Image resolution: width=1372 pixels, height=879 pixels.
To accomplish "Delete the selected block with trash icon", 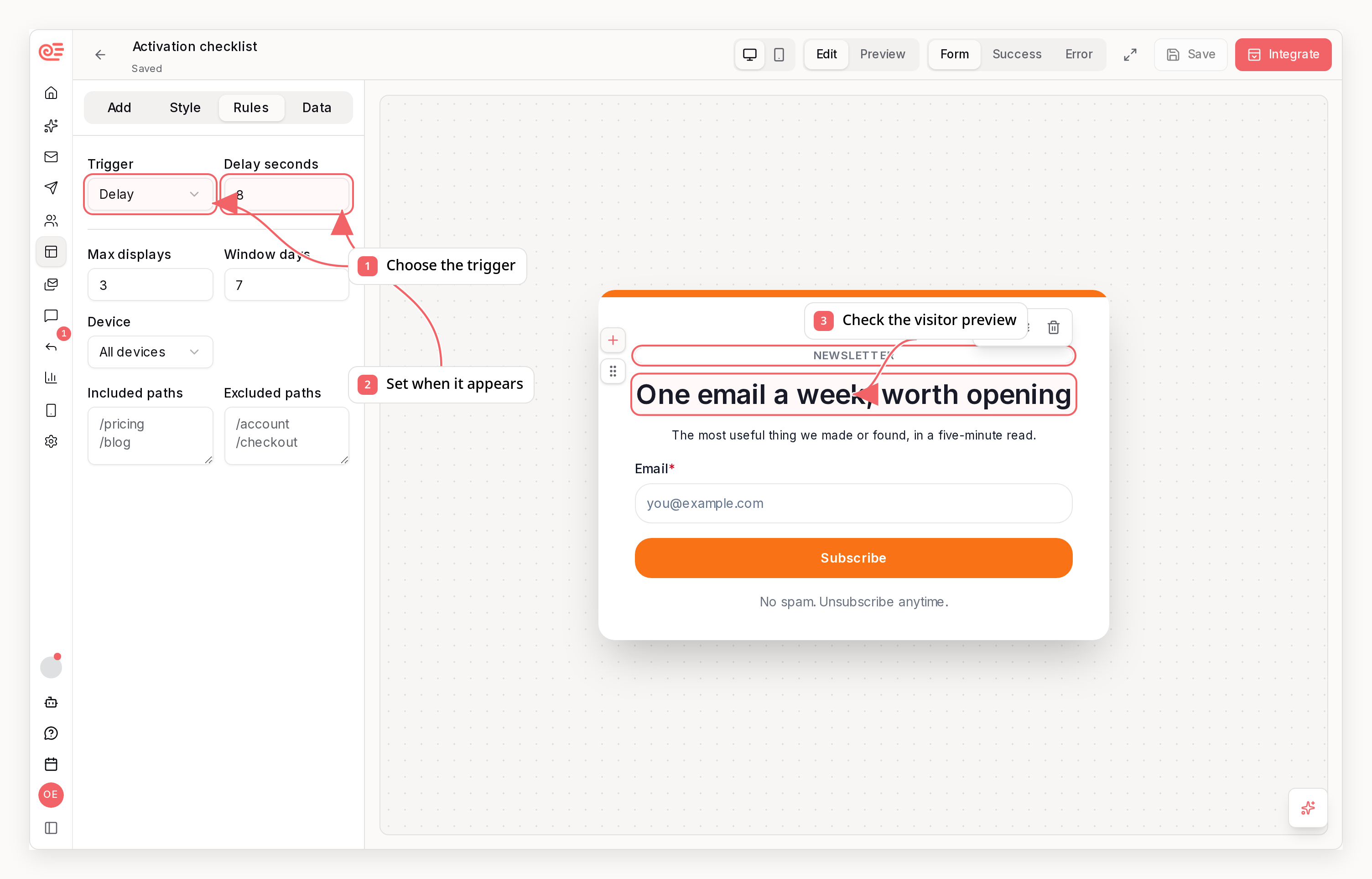I will tap(1054, 327).
